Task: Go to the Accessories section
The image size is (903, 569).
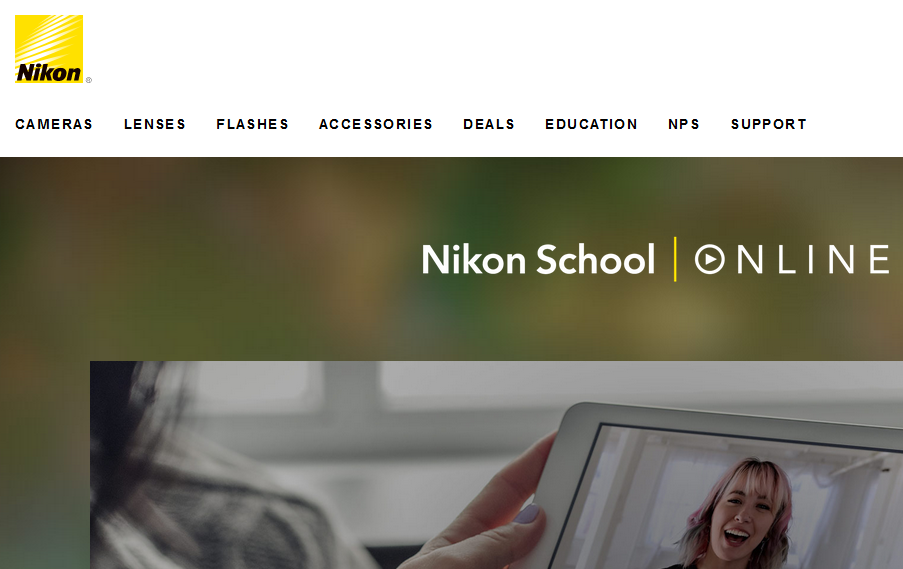Action: pos(376,124)
